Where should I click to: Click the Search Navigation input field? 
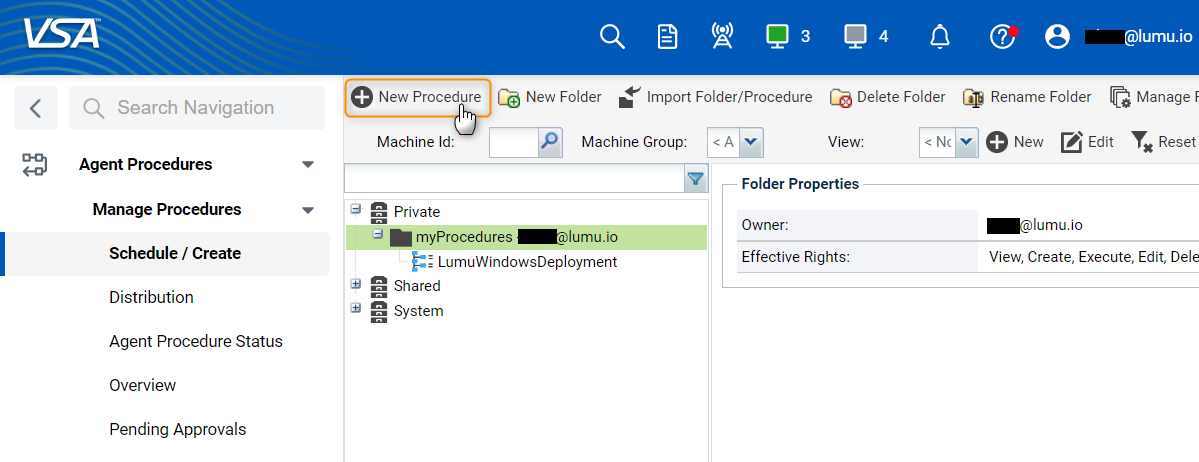click(196, 108)
